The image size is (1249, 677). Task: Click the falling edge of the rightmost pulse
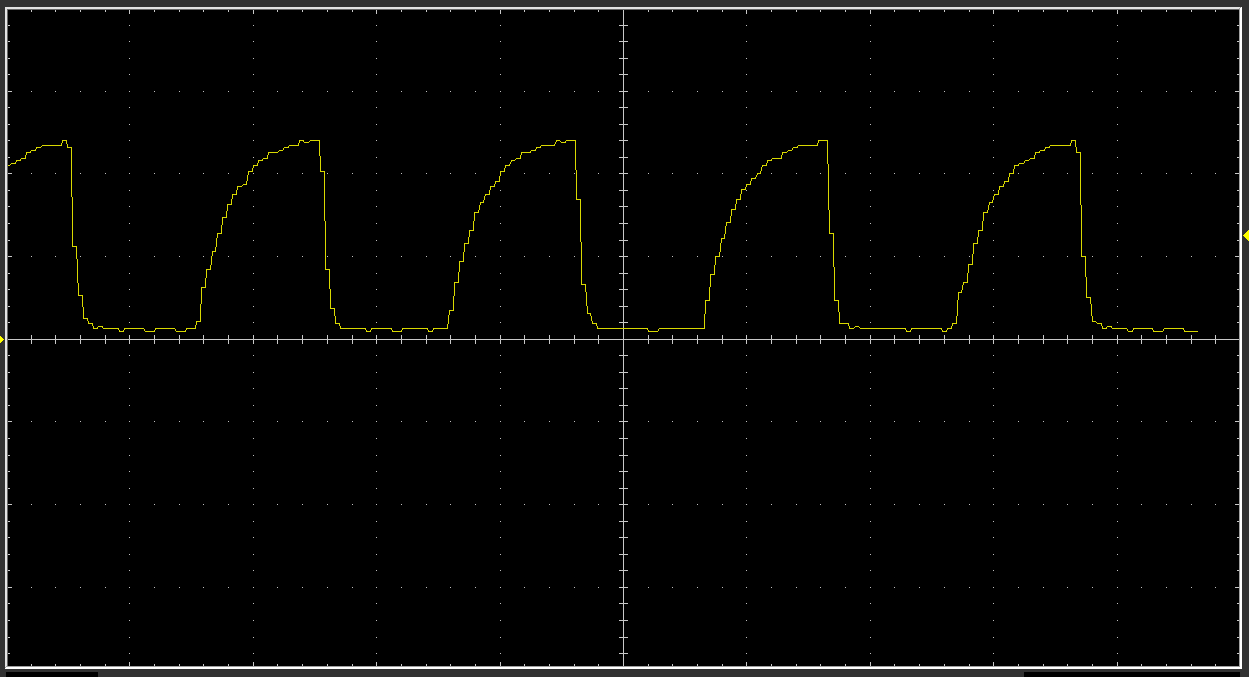[1084, 240]
